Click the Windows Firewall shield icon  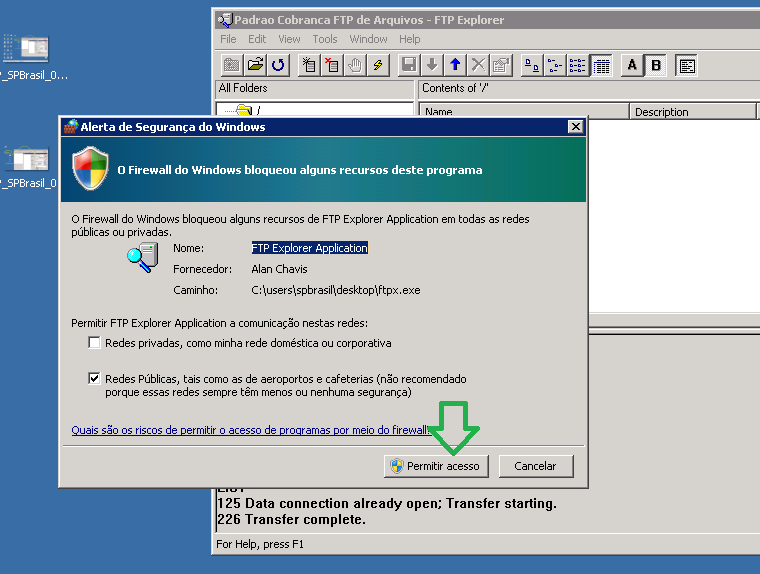[90, 168]
